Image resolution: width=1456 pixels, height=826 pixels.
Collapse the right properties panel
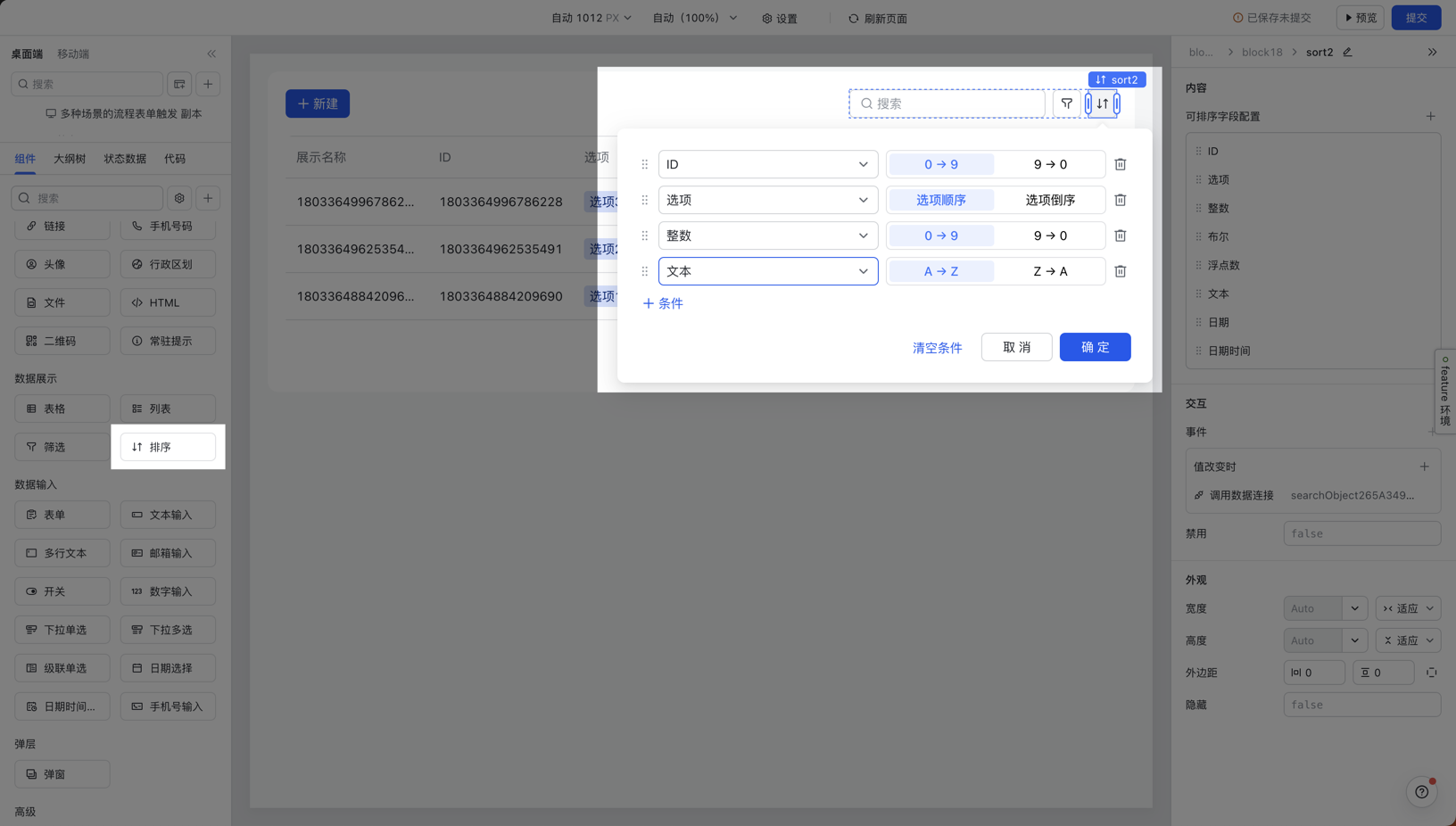coord(1432,53)
